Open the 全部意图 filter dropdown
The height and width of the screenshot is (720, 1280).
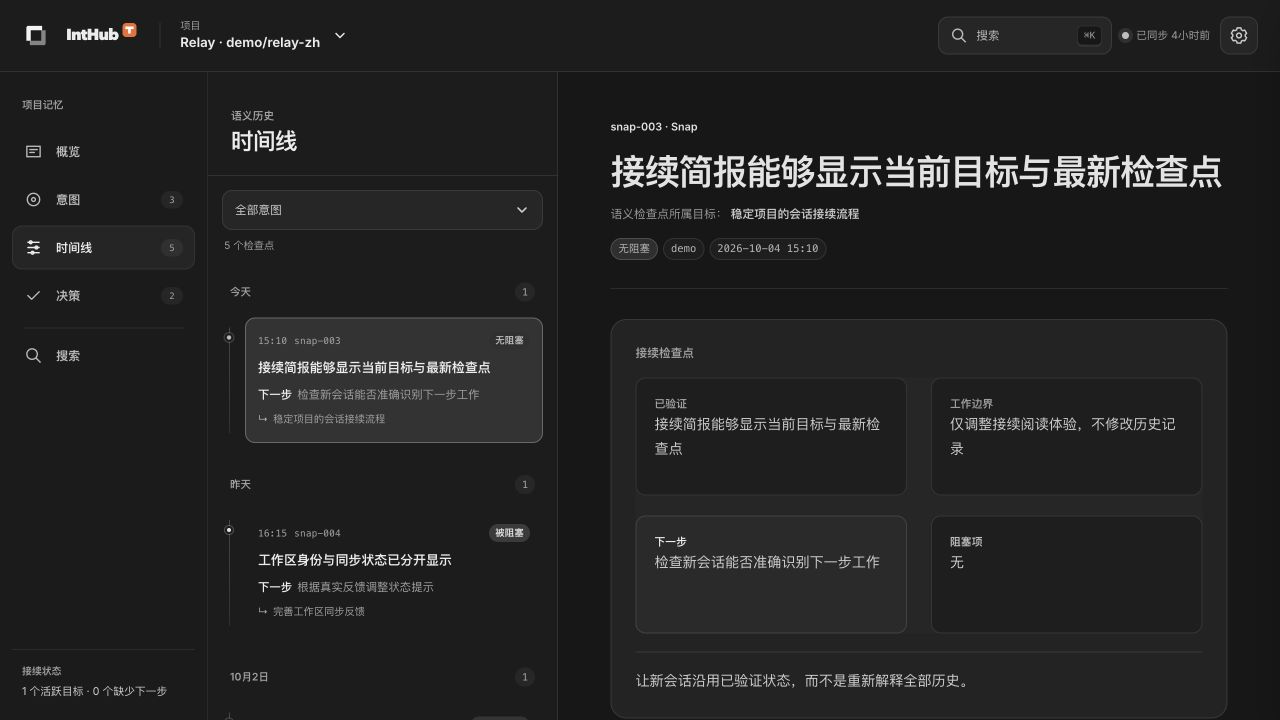tap(382, 210)
